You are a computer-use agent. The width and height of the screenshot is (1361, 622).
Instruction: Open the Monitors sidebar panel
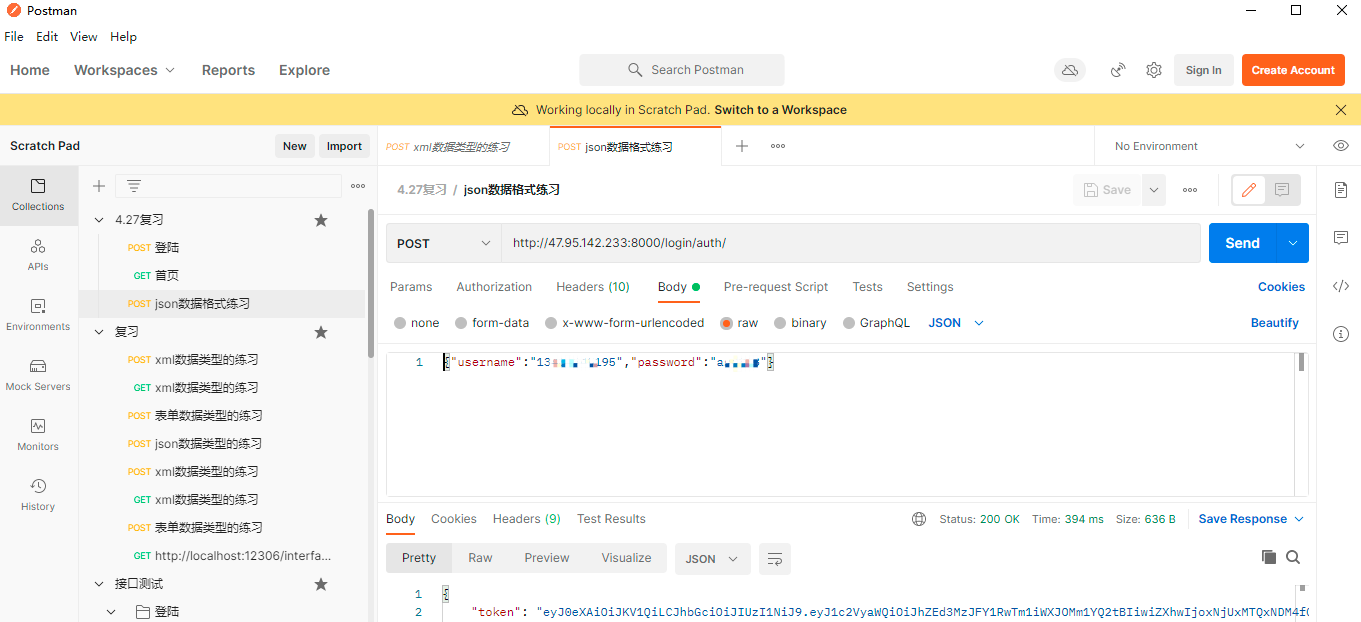tap(38, 434)
